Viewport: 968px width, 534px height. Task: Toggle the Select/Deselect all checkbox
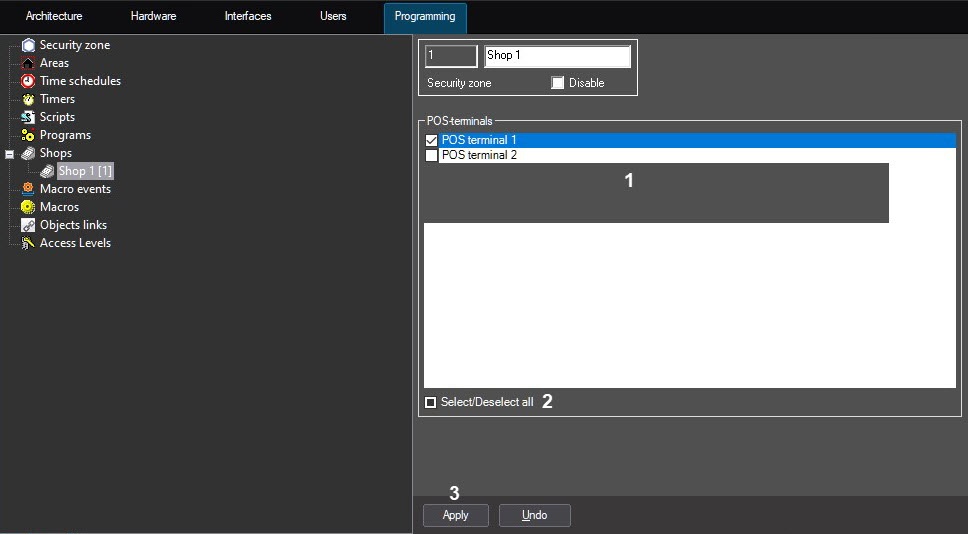pos(431,402)
